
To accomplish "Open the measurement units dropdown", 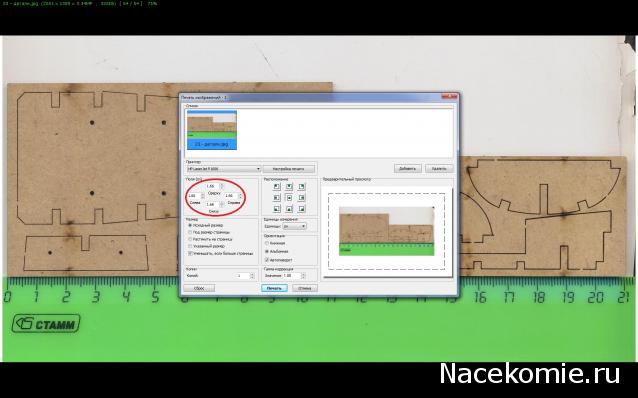I will (294, 226).
